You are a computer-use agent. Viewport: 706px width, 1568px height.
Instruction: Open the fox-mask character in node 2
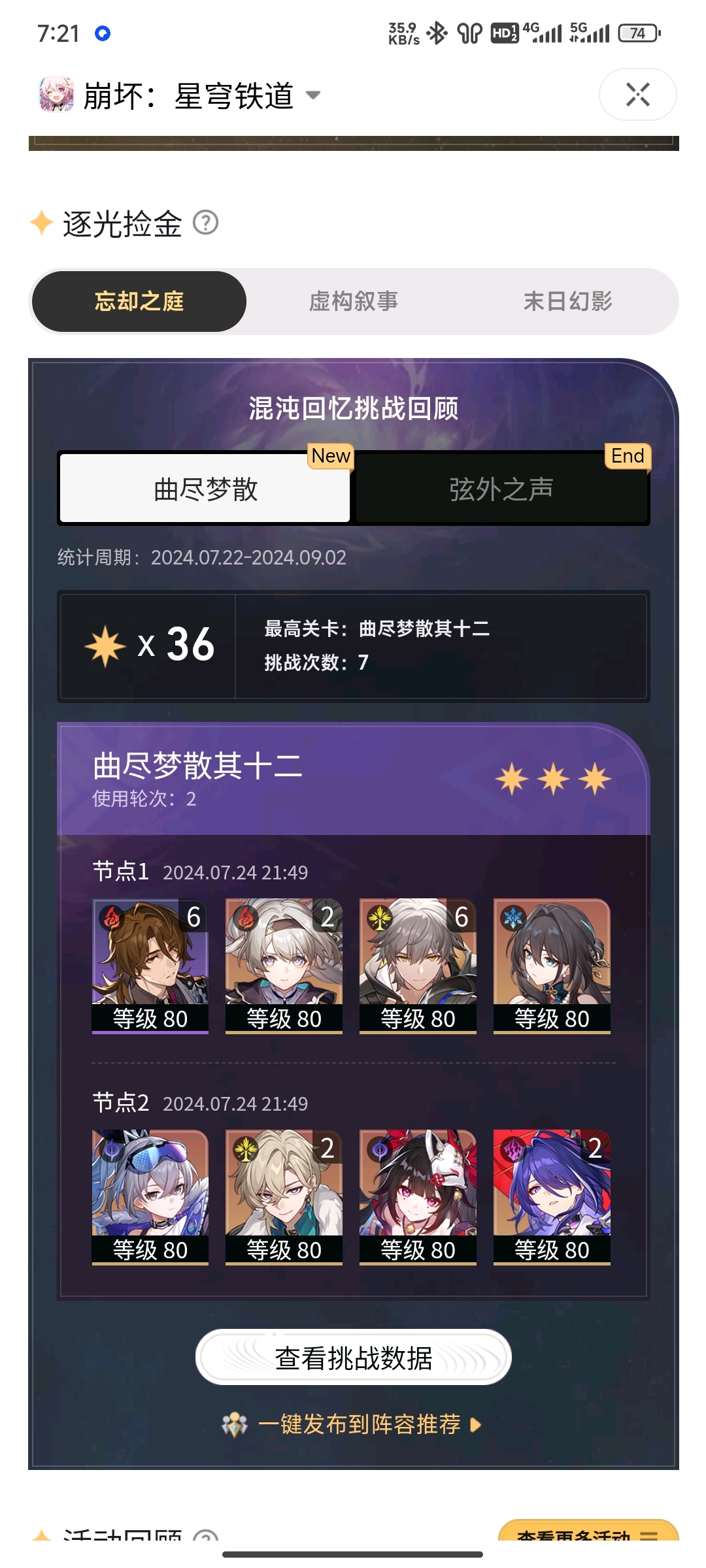tap(418, 1198)
